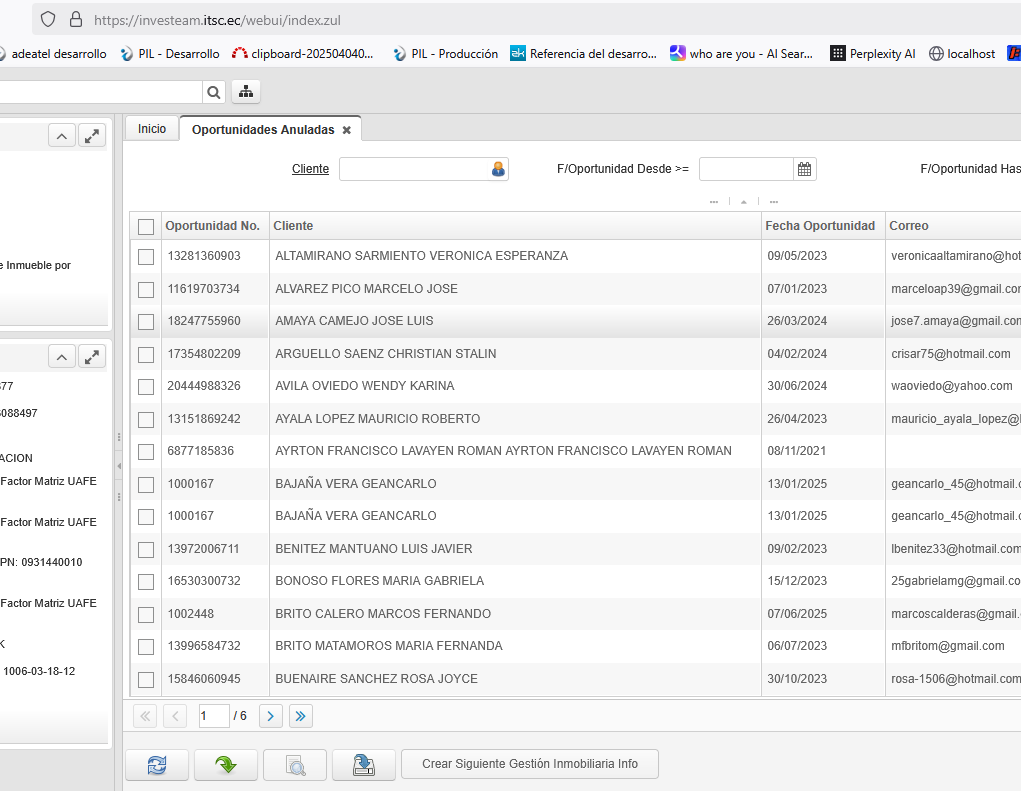Maximize the upper left panel
Image resolution: width=1021 pixels, height=791 pixels.
pyautogui.click(x=92, y=136)
